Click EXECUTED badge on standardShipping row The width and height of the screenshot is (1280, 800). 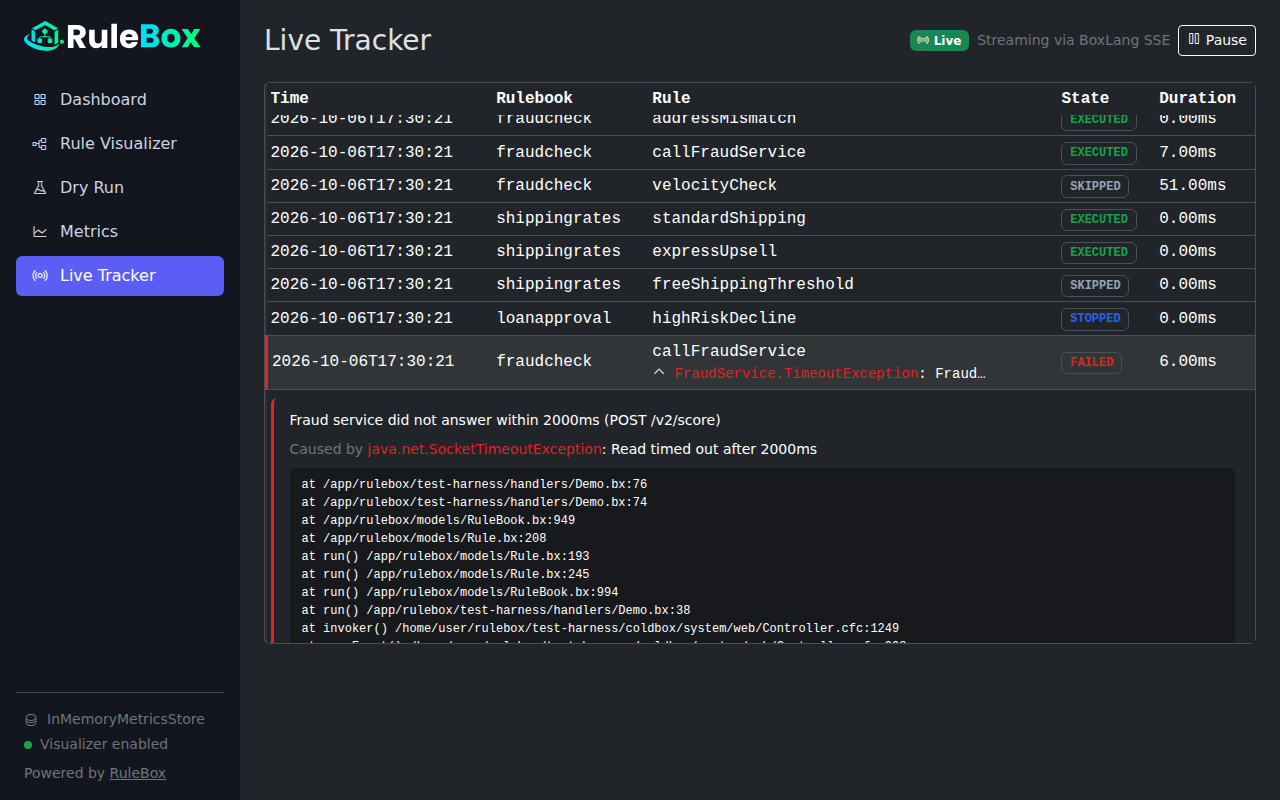coord(1099,219)
